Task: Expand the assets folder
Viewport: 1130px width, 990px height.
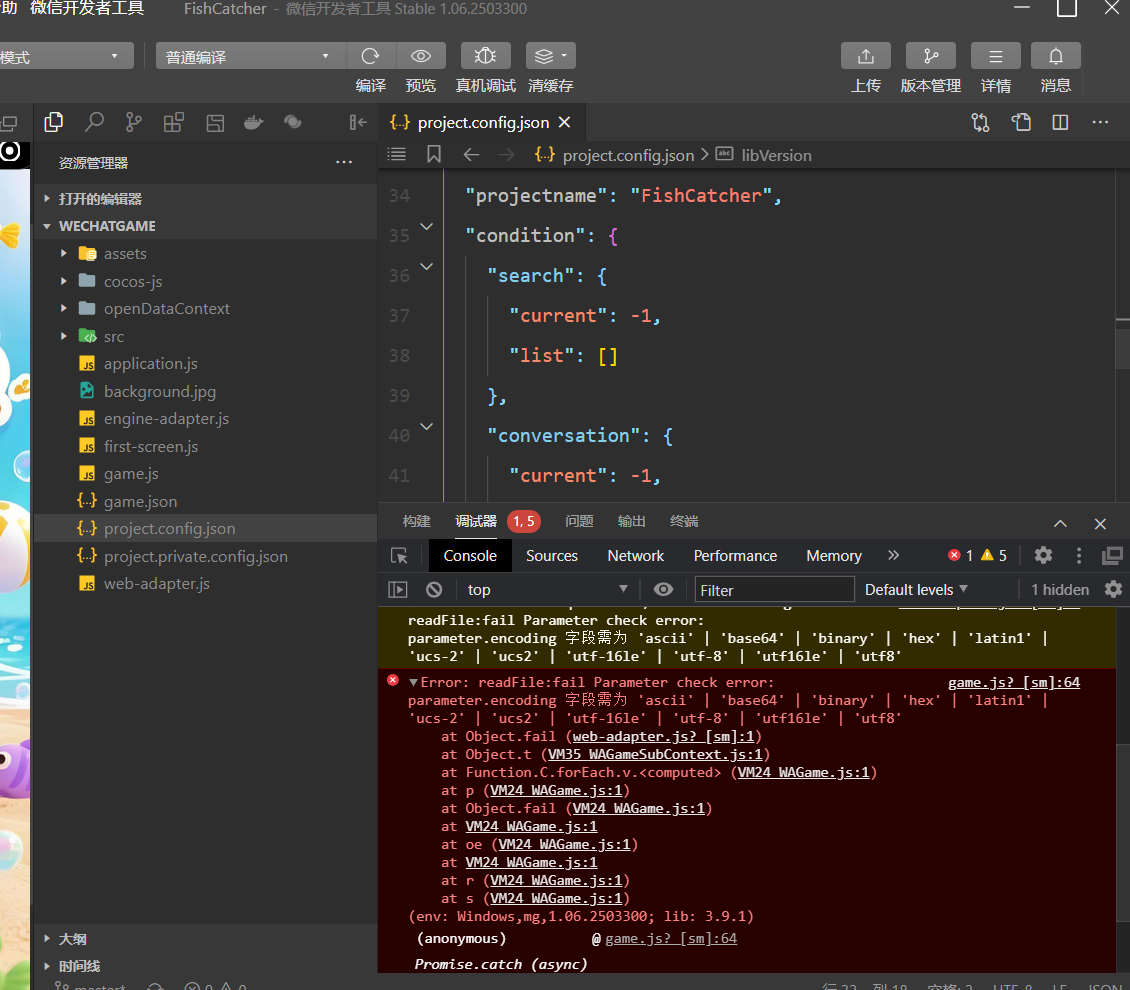Action: [x=124, y=254]
